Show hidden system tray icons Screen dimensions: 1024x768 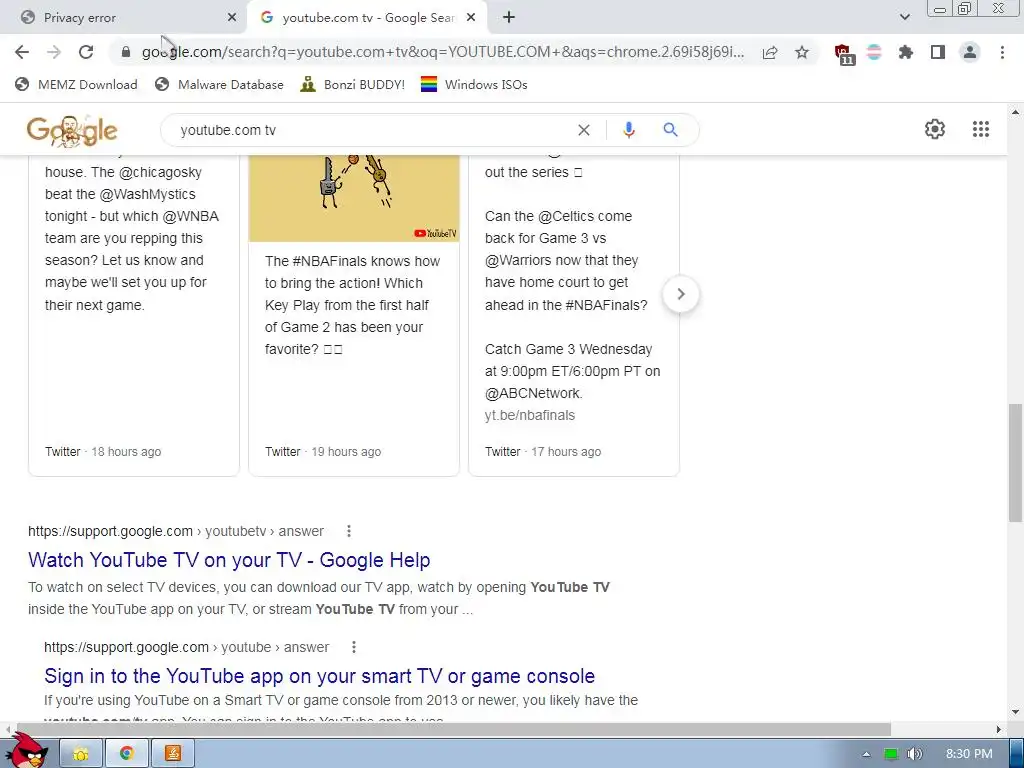pyautogui.click(x=866, y=754)
